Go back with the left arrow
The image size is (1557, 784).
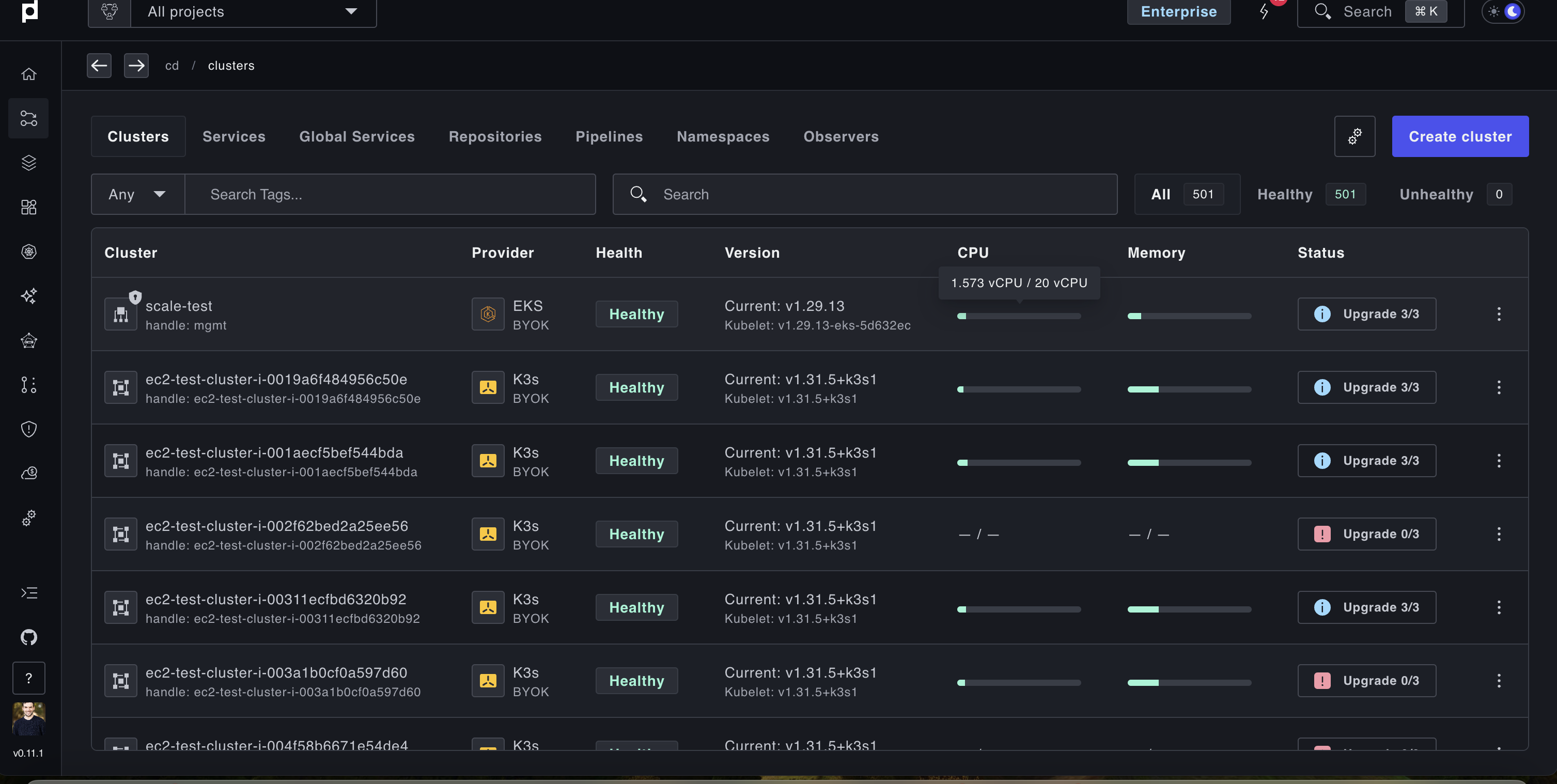(x=99, y=65)
